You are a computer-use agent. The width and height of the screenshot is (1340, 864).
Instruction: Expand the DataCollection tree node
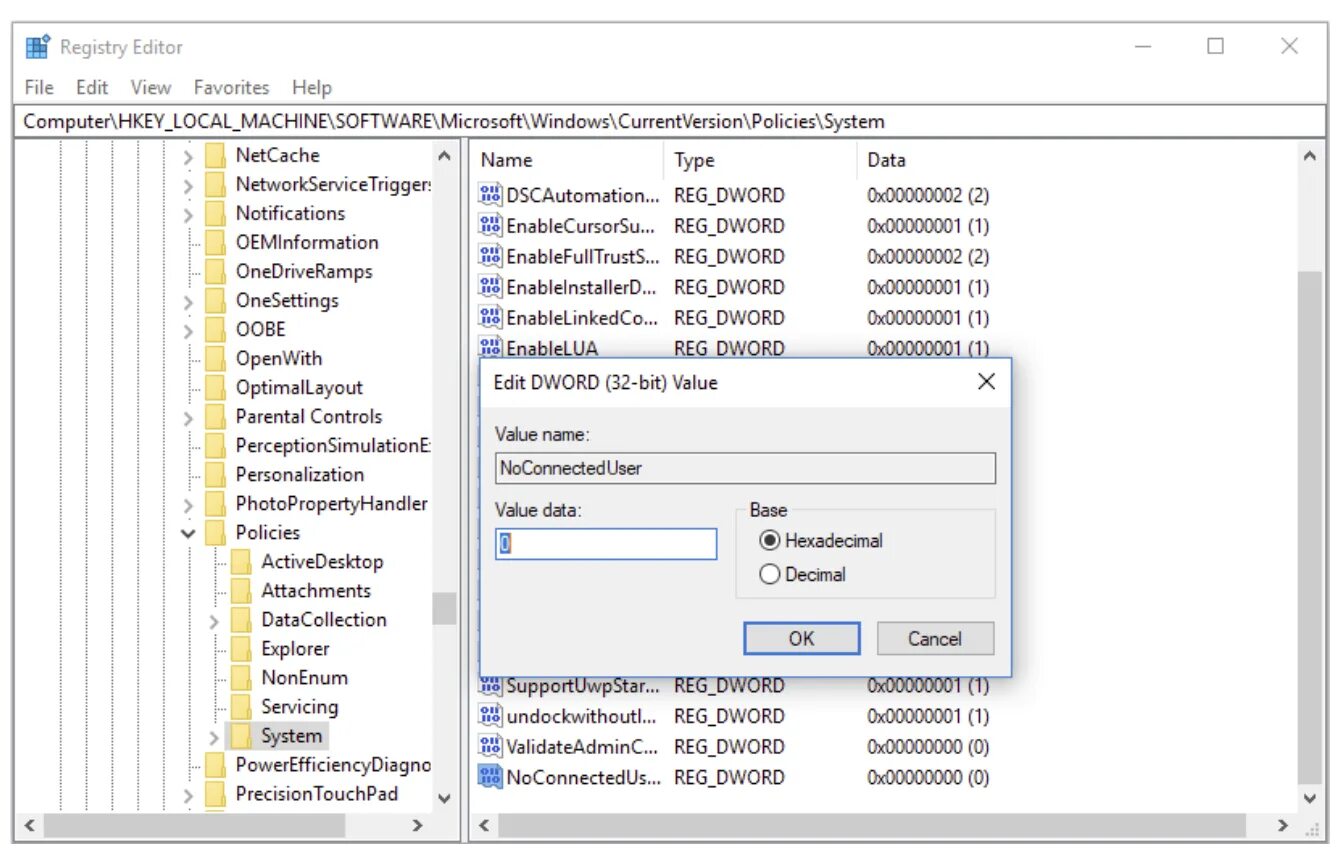(214, 621)
